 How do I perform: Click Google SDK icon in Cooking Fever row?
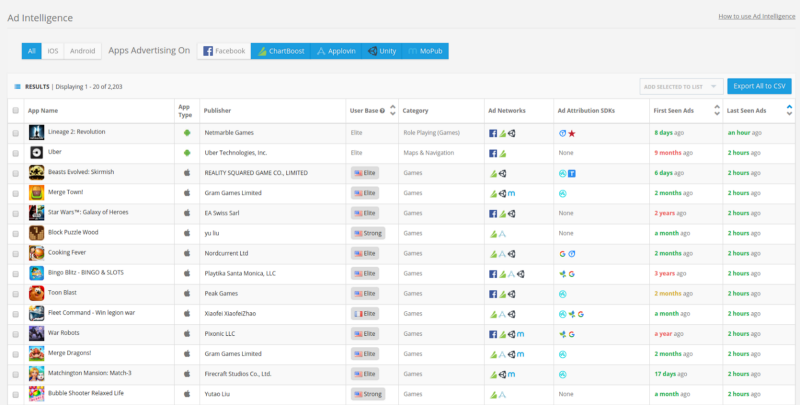pyautogui.click(x=562, y=254)
